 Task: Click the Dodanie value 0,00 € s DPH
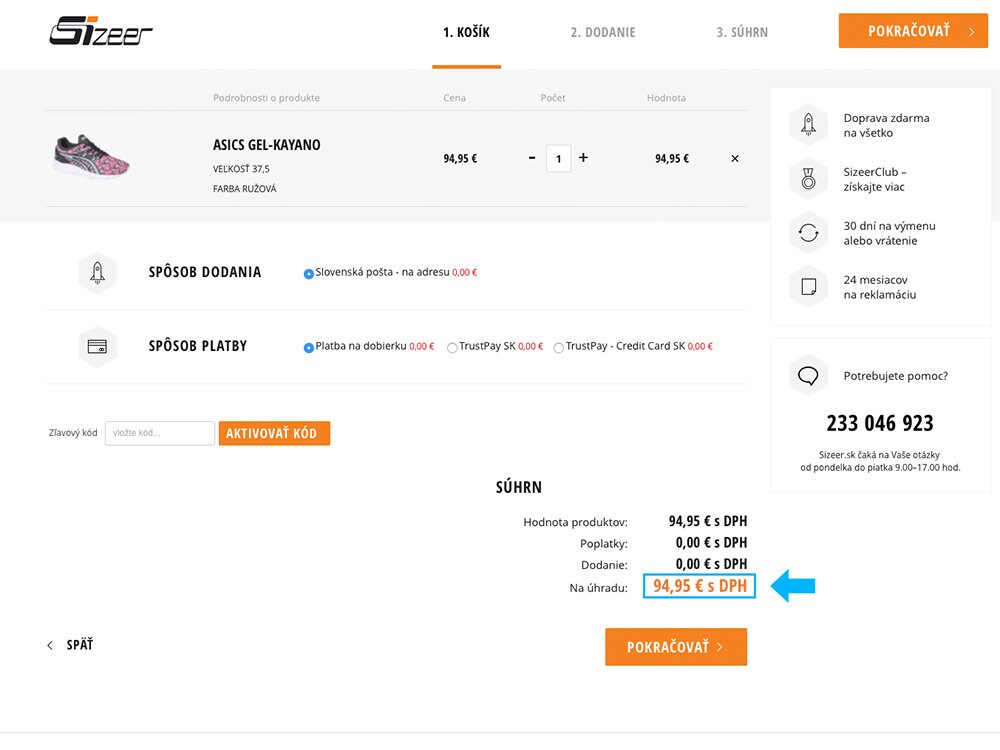tap(711, 564)
